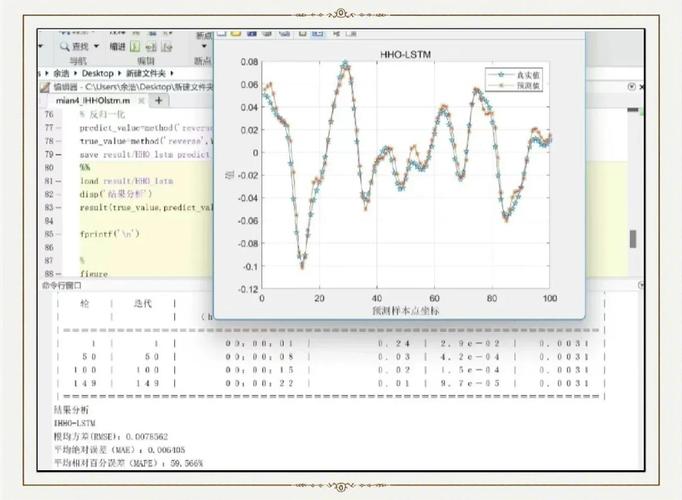Click the decrease indent icon

pos(167,47)
